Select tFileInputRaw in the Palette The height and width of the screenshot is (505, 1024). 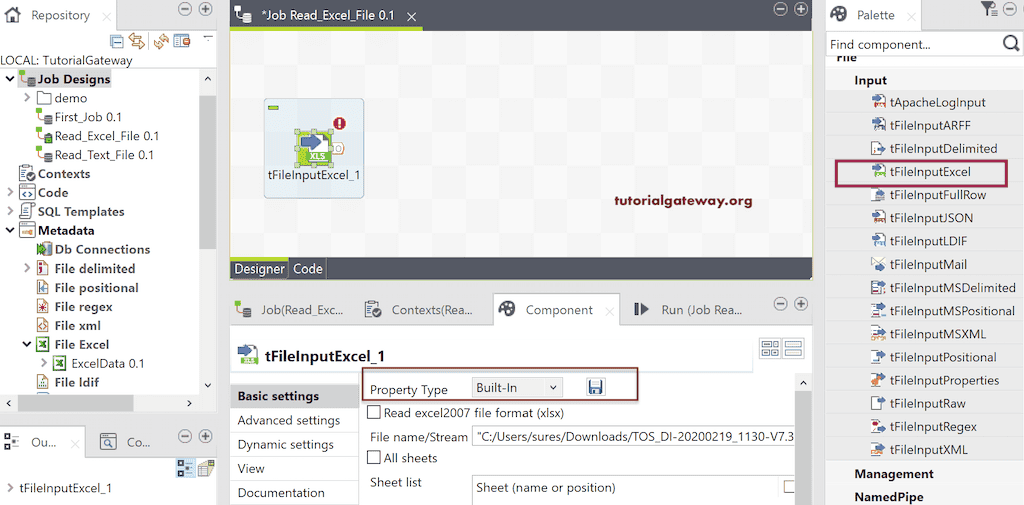pos(919,404)
